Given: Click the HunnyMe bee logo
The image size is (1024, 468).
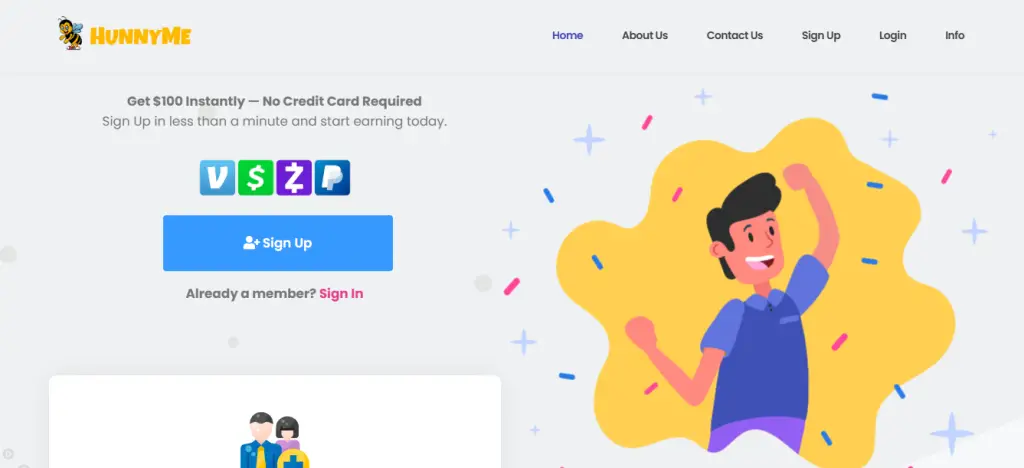Looking at the screenshot, I should [x=70, y=34].
